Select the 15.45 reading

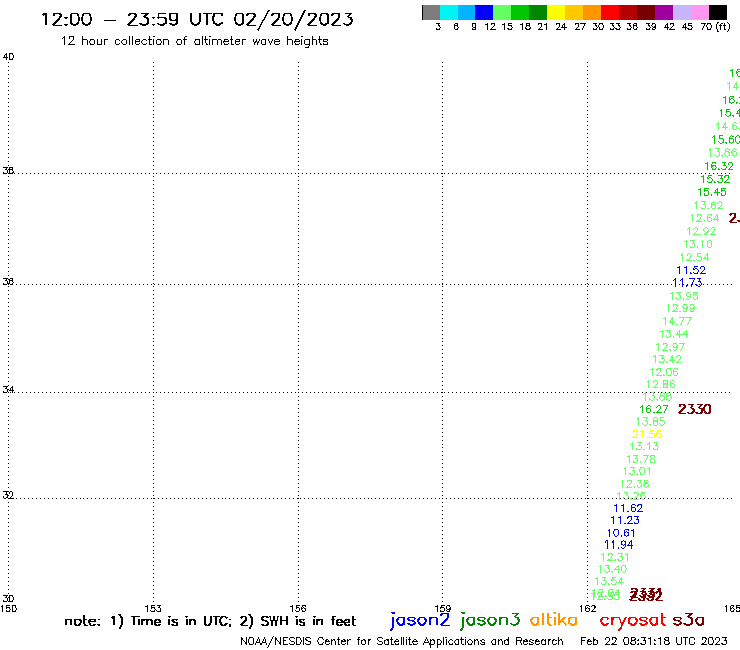coord(712,192)
